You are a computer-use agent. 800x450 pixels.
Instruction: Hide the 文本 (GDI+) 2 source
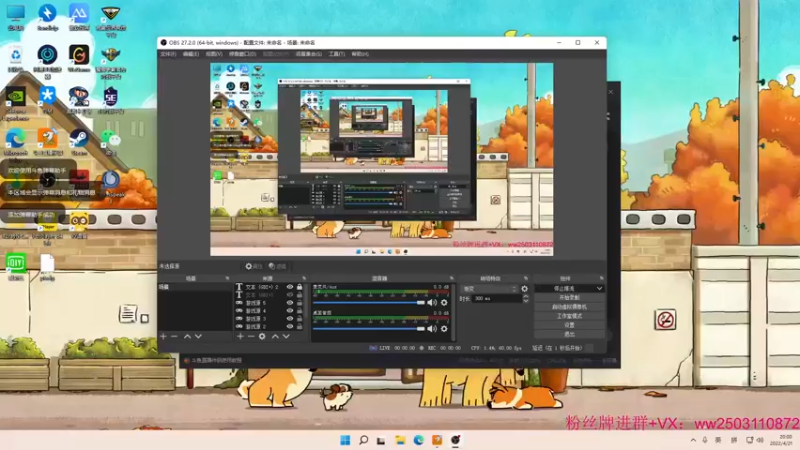click(x=290, y=287)
